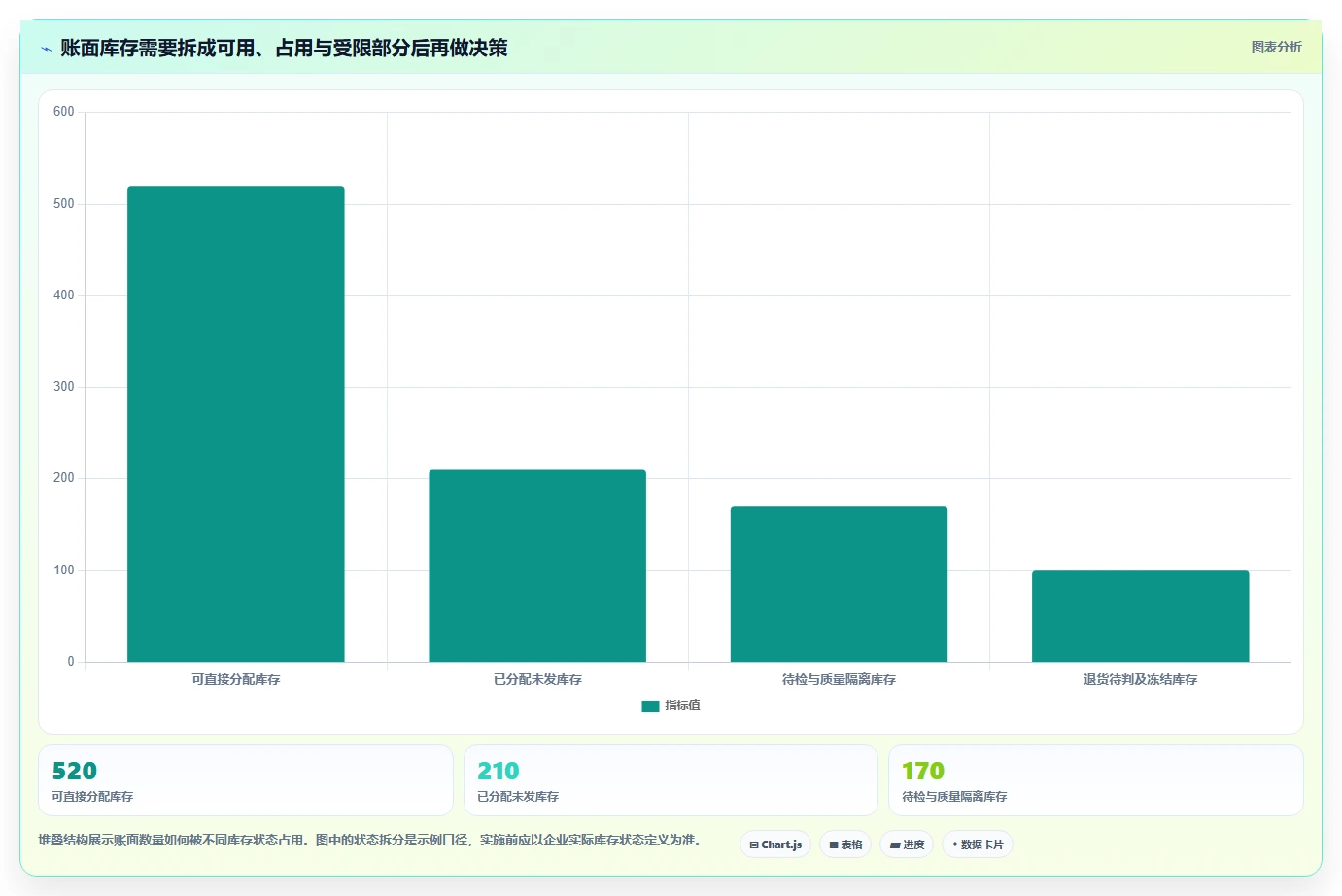Click the 图表分析 label in header

[x=1276, y=47]
